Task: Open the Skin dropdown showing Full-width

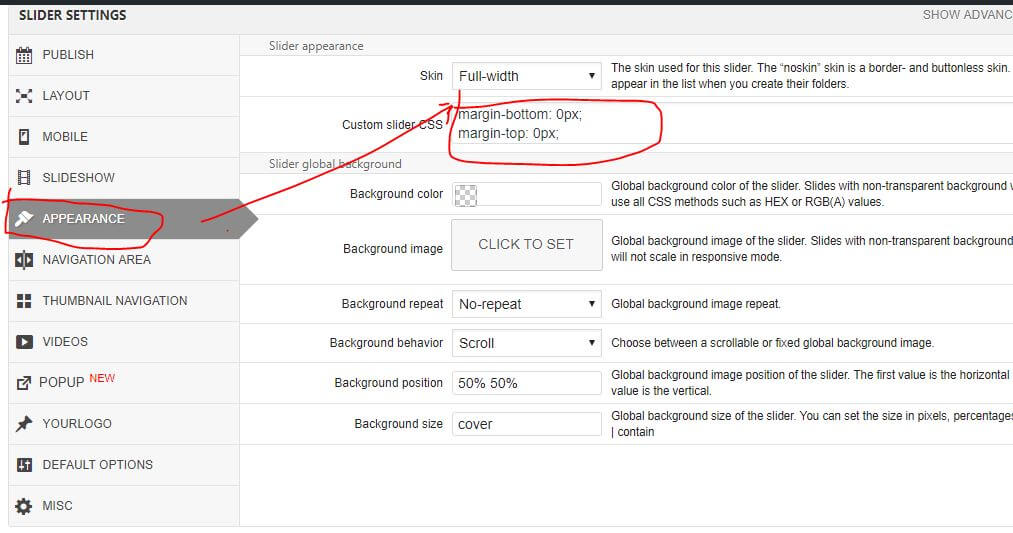Action: 526,76
